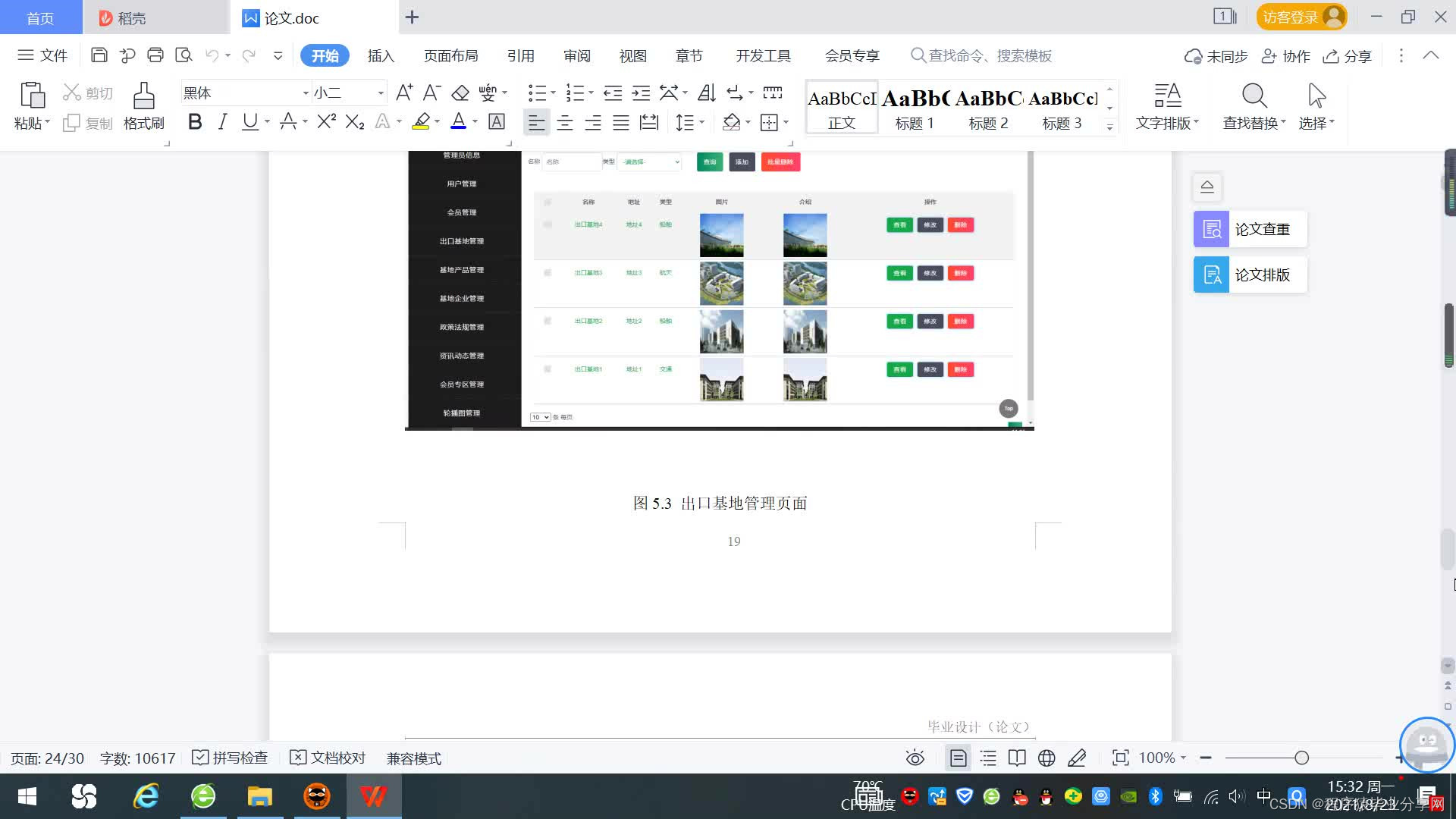Toggle 拼写检查 in status bar
1456x819 pixels.
click(x=230, y=758)
